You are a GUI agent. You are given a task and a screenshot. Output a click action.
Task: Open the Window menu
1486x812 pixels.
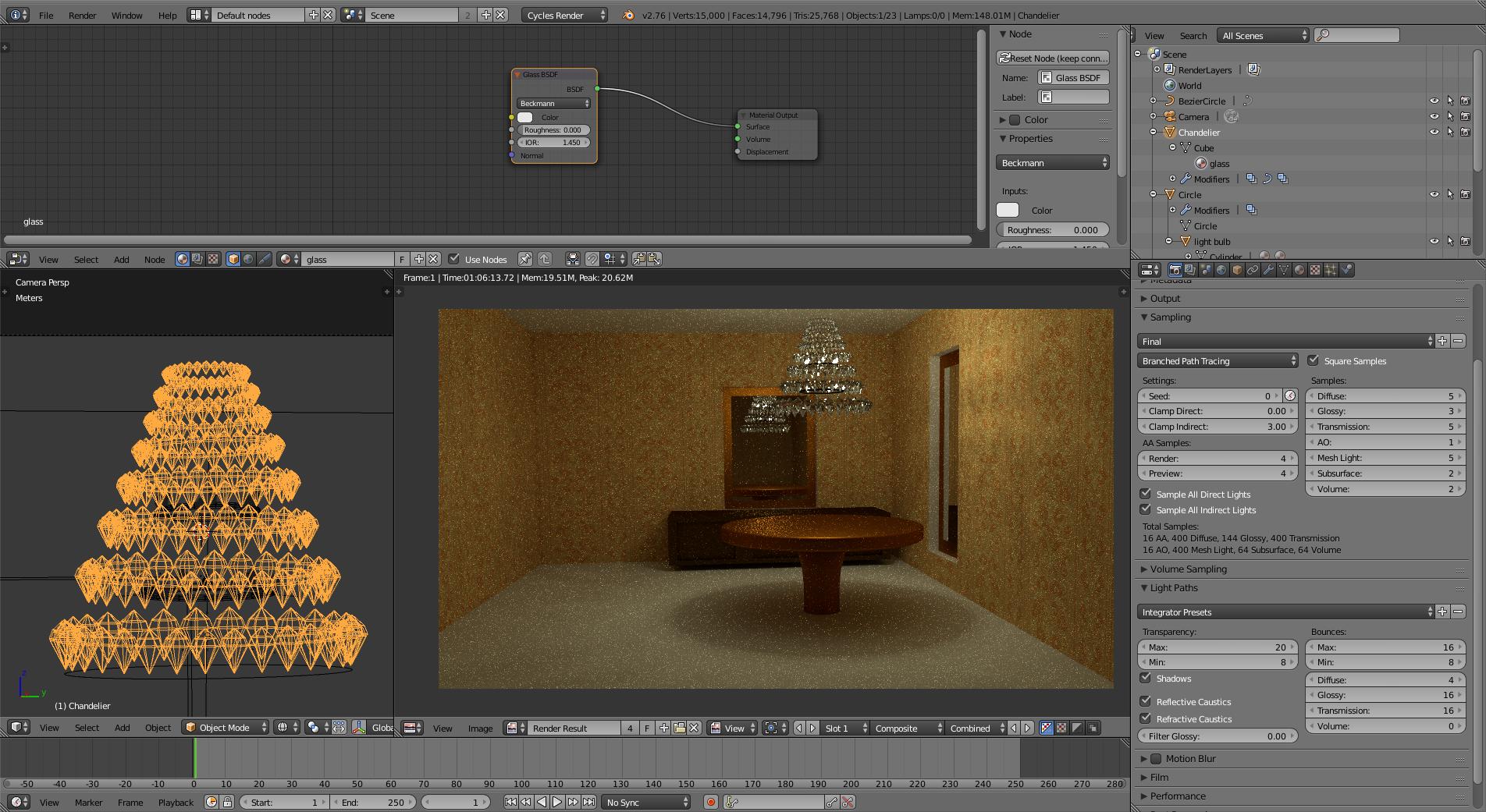coord(126,15)
